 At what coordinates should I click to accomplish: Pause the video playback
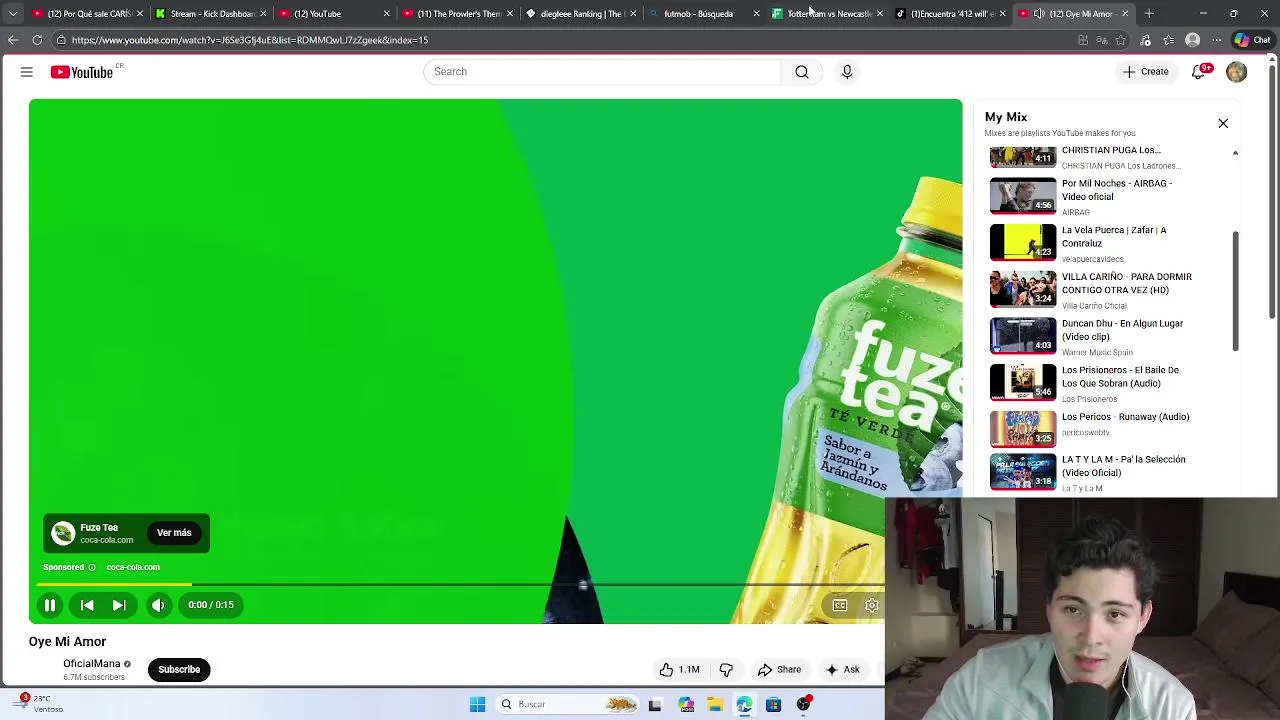tap(49, 605)
